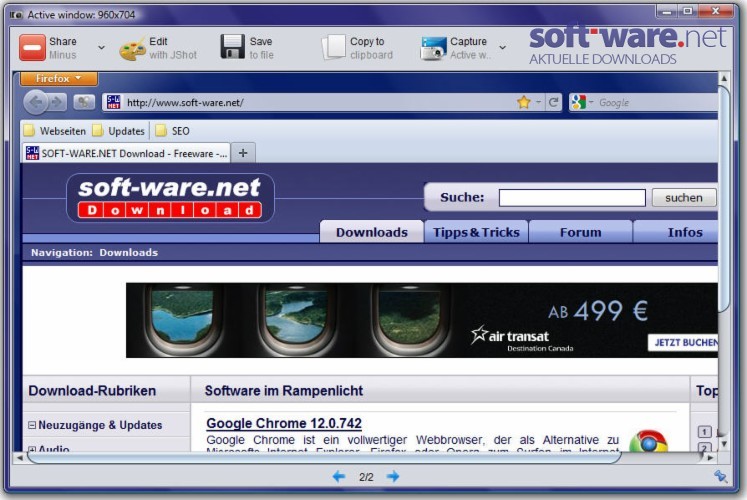Image resolution: width=747 pixels, height=500 pixels.
Task: Click the browser Back arrow
Action: pos(36,102)
